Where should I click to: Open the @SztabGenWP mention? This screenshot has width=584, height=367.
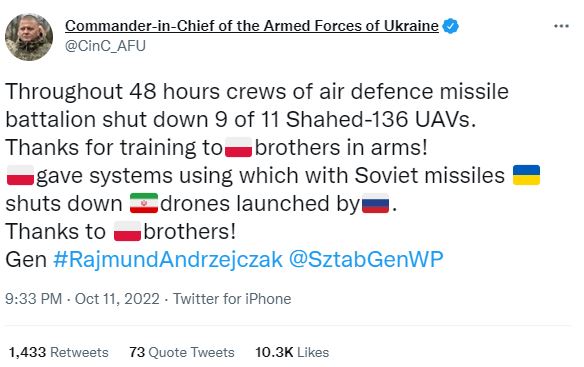point(366,260)
